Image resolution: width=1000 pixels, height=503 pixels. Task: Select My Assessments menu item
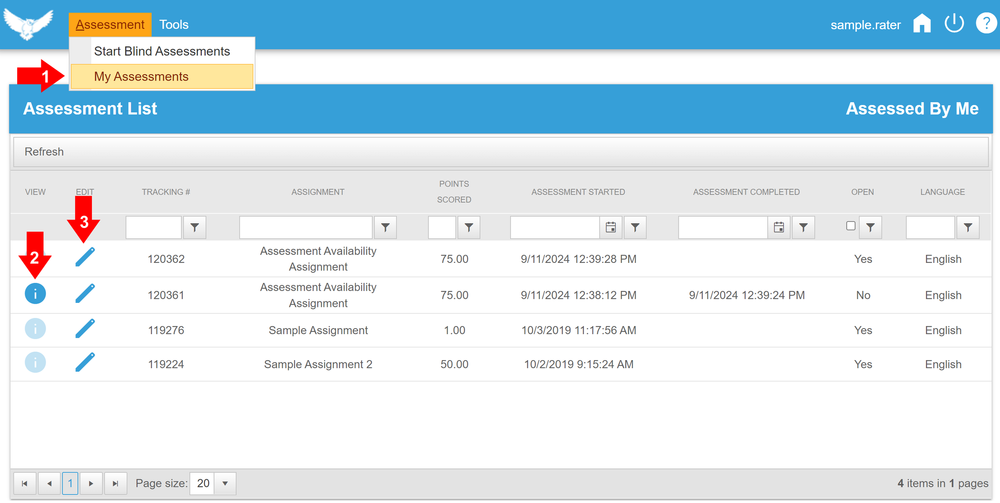coord(162,77)
